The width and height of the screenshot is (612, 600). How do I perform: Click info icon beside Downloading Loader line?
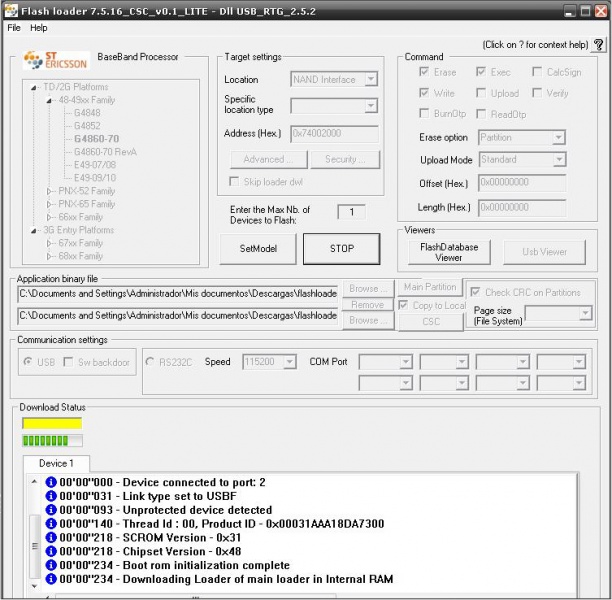click(x=51, y=579)
